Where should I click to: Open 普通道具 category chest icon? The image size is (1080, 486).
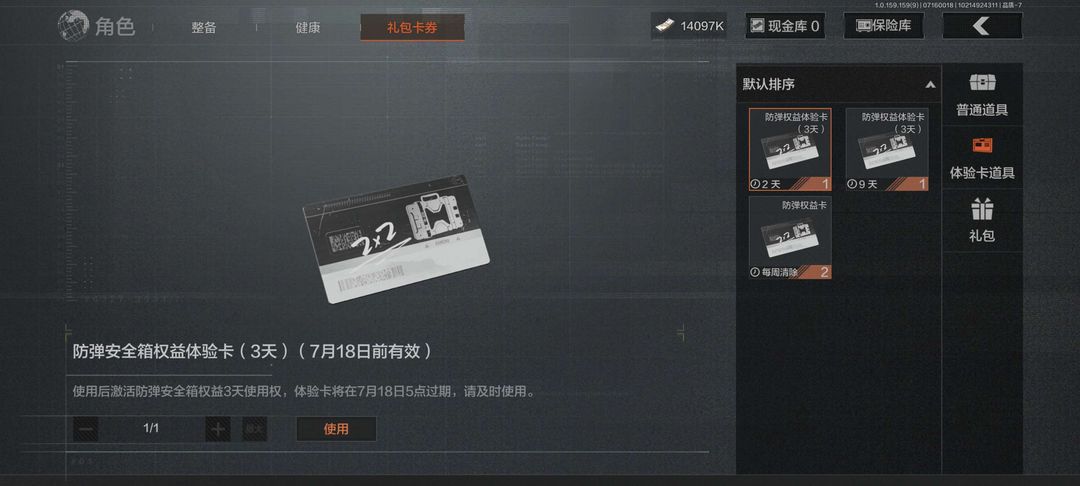(x=982, y=83)
